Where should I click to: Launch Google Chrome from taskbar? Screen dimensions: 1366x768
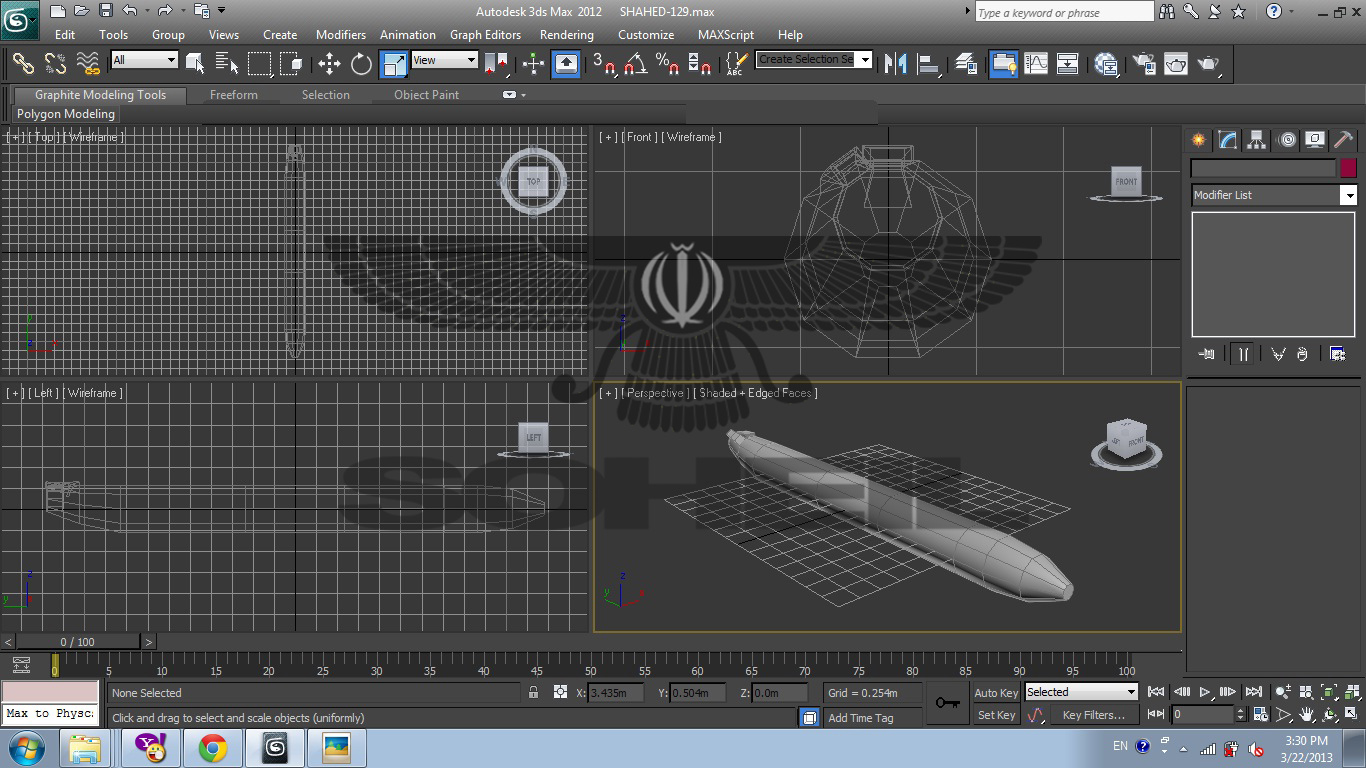tap(212, 748)
